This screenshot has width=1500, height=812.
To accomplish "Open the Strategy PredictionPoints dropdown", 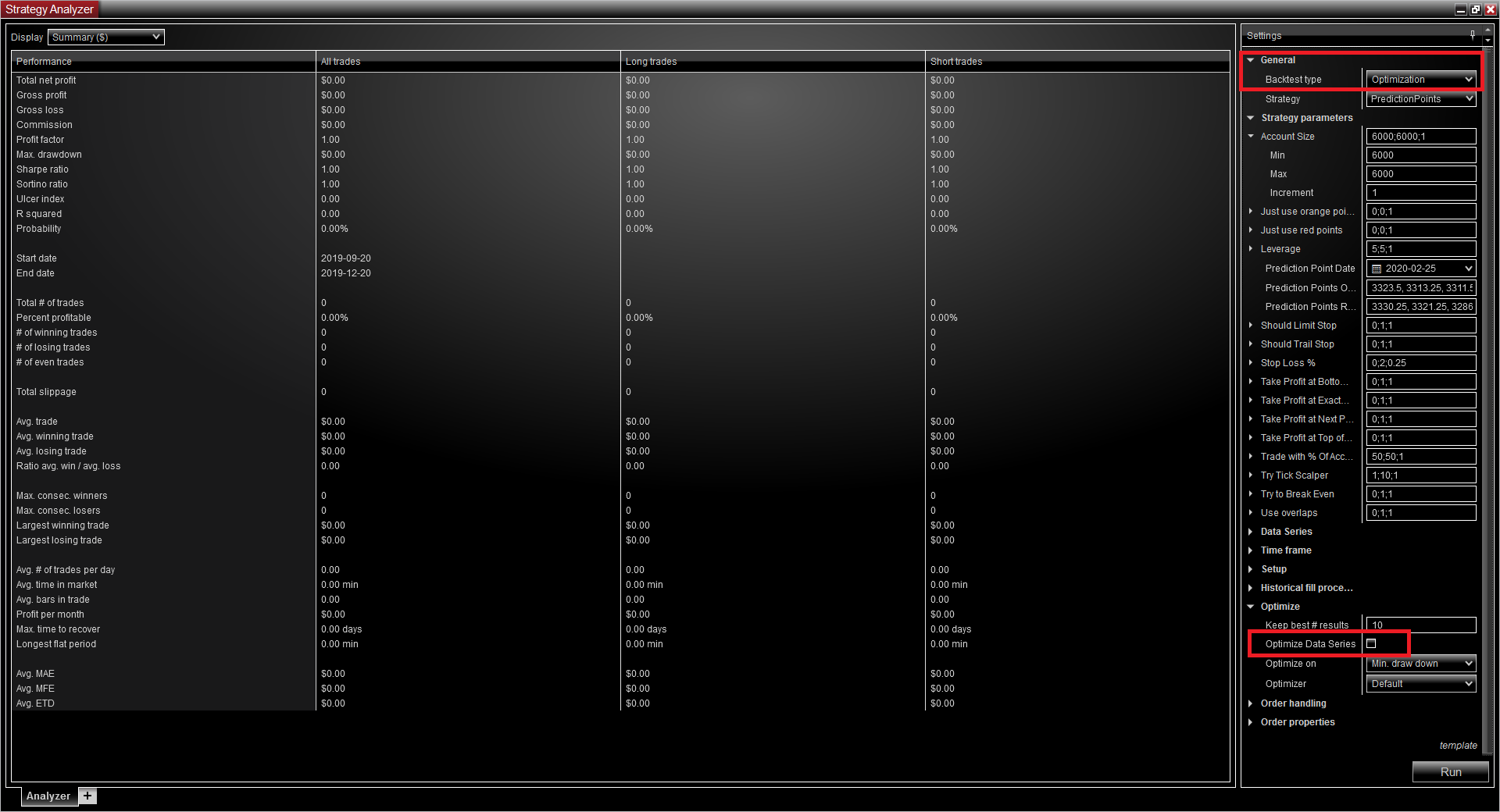I will (x=1421, y=99).
